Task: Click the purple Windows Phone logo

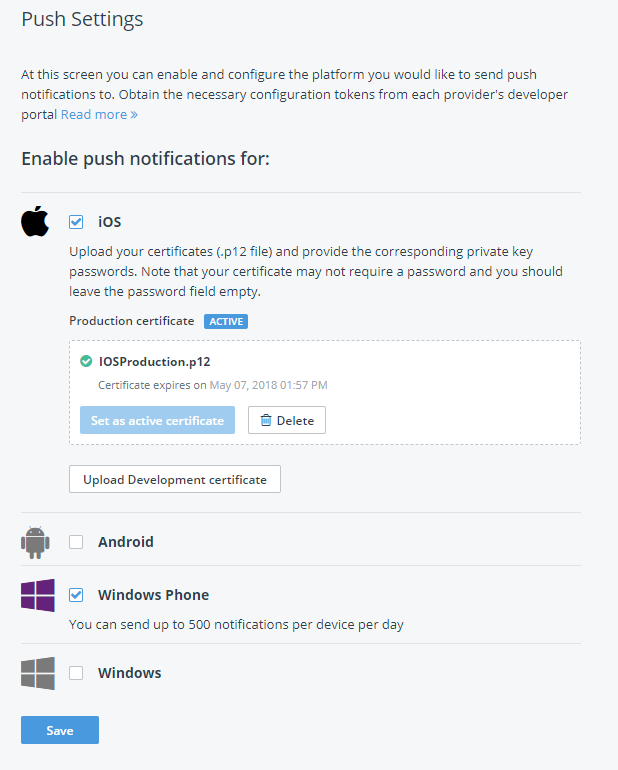Action: point(38,595)
